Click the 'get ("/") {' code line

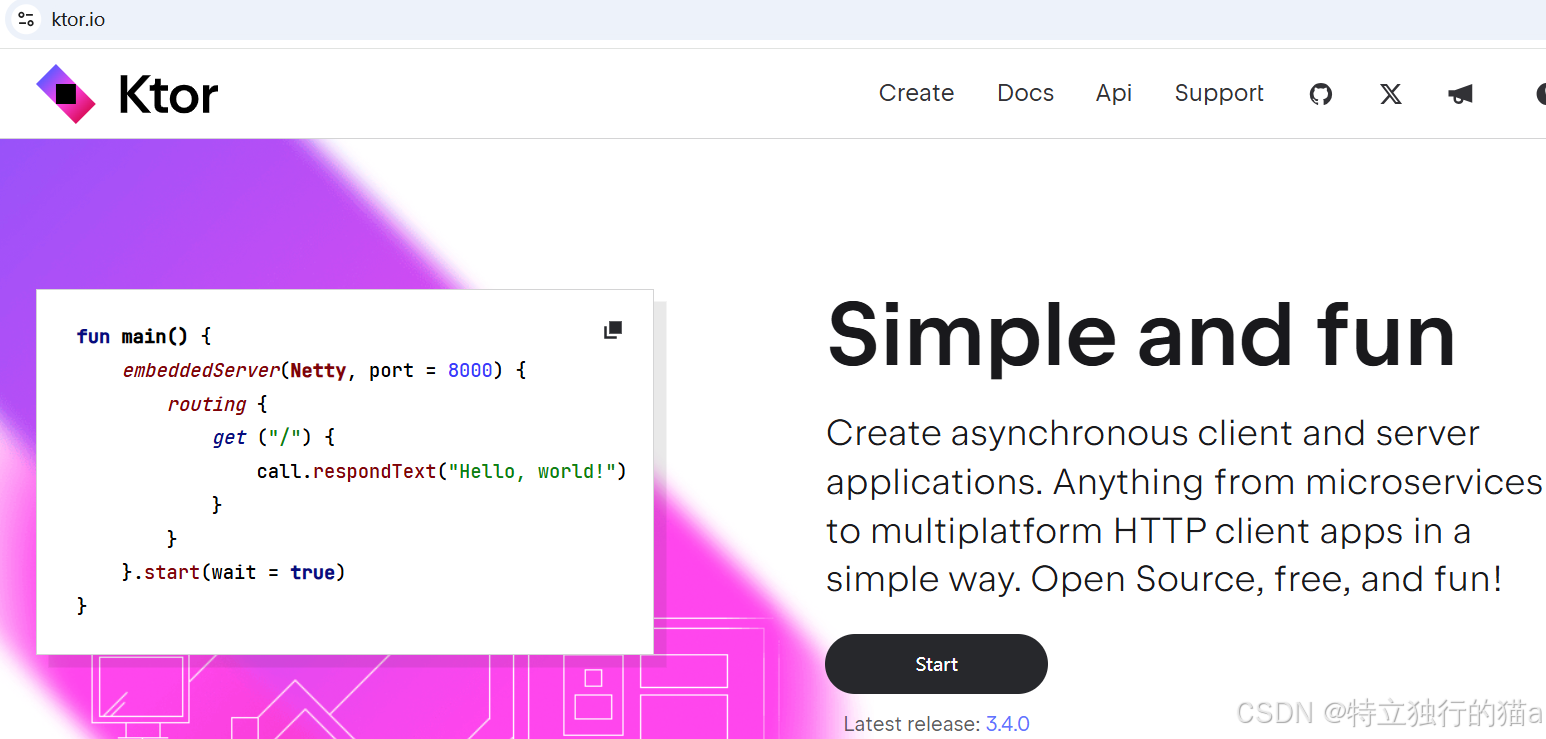(x=274, y=437)
